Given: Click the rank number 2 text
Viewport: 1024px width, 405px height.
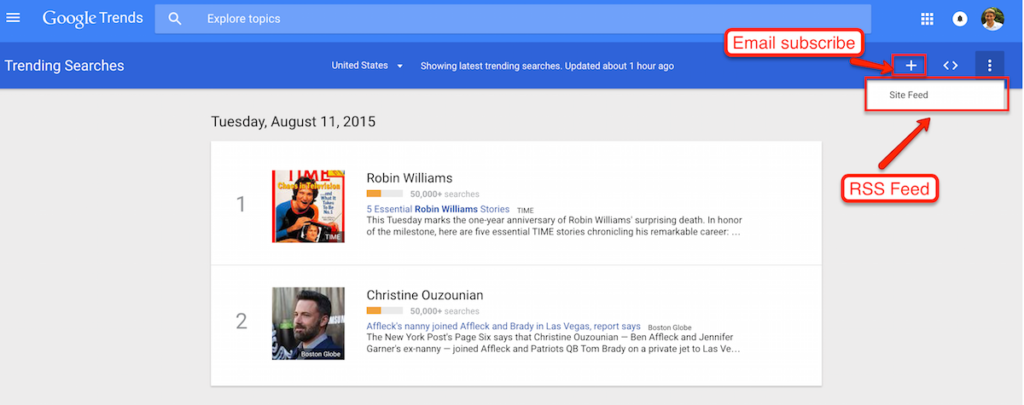Looking at the screenshot, I should tap(242, 321).
